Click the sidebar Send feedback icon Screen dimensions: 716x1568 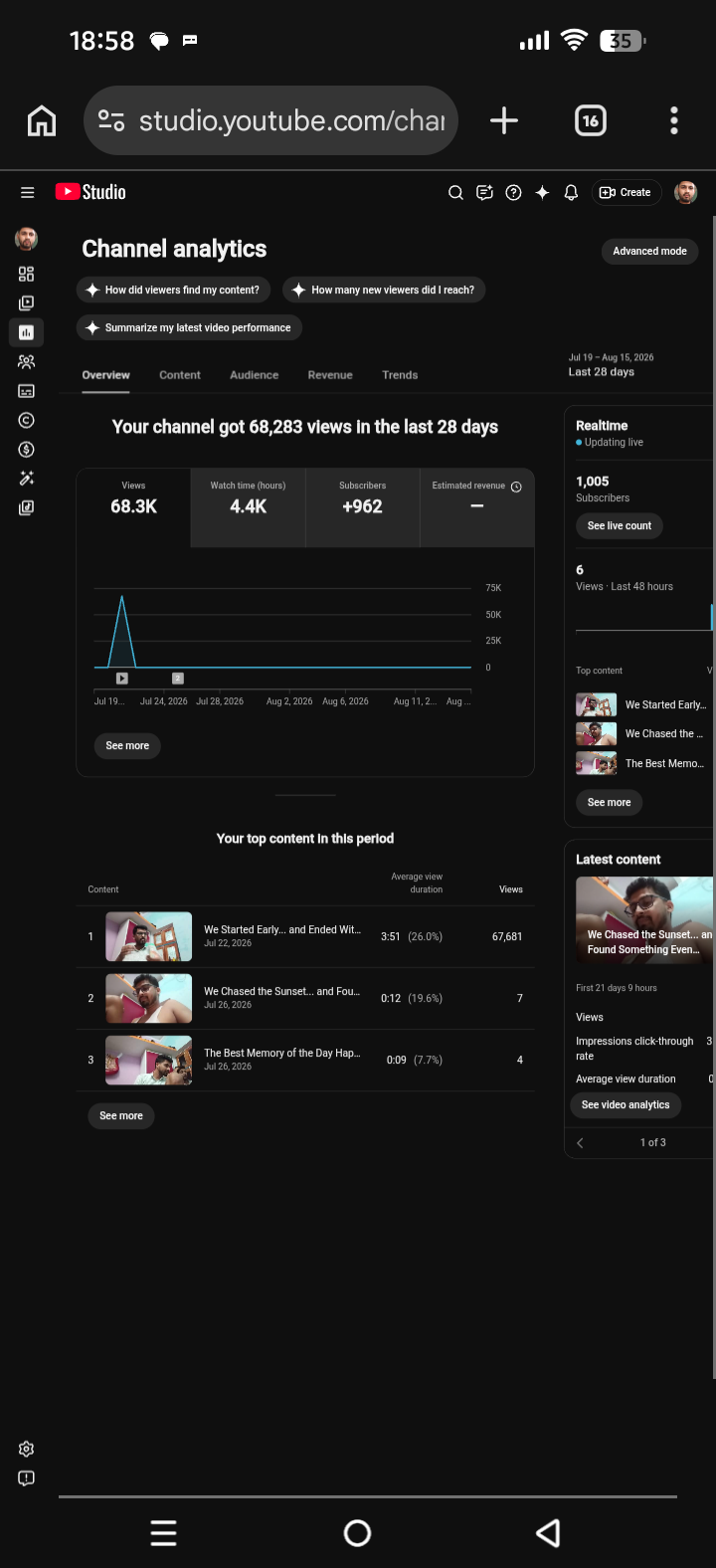(x=26, y=1478)
